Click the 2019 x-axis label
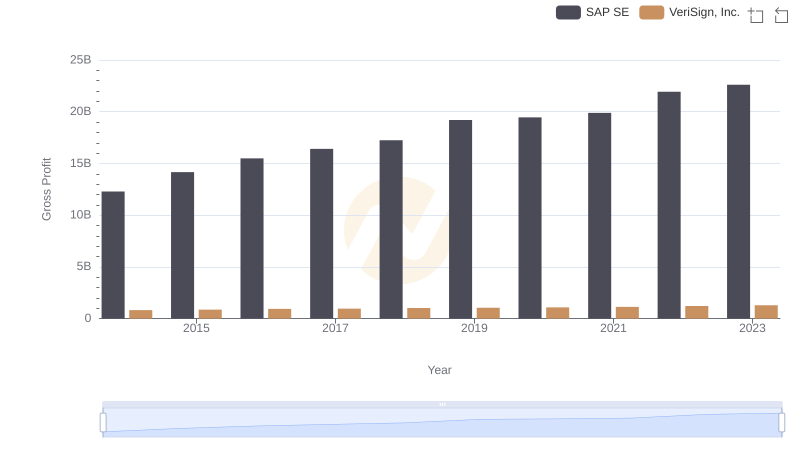This screenshot has width=800, height=461. coord(474,328)
